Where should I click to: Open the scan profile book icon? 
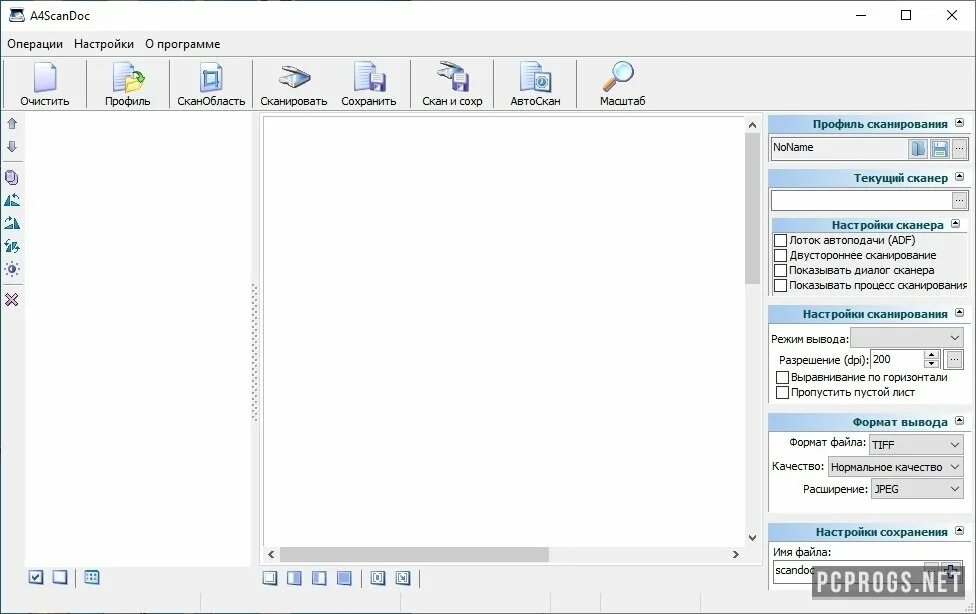pyautogui.click(x=918, y=148)
